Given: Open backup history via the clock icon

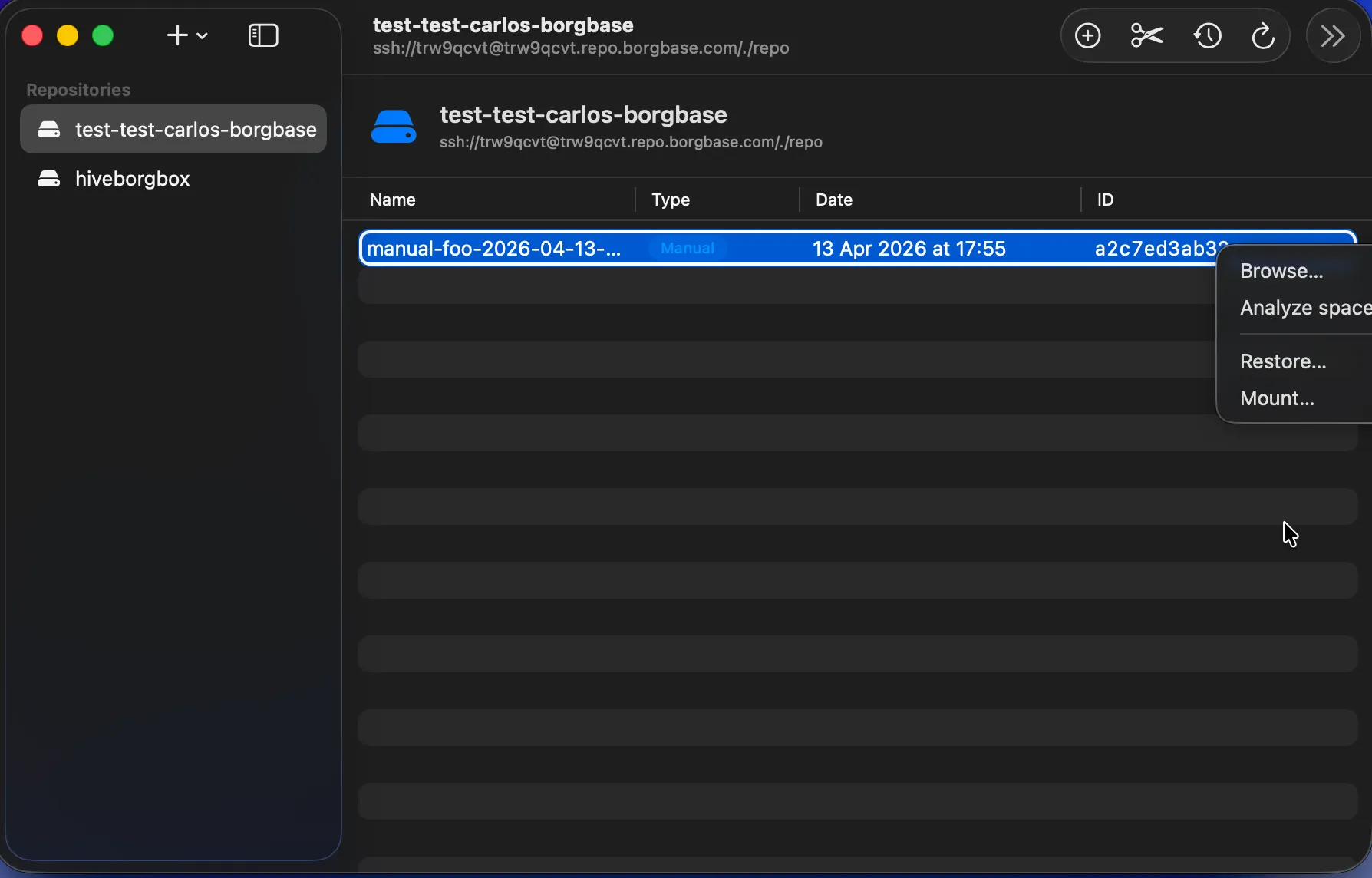Looking at the screenshot, I should coord(1206,35).
